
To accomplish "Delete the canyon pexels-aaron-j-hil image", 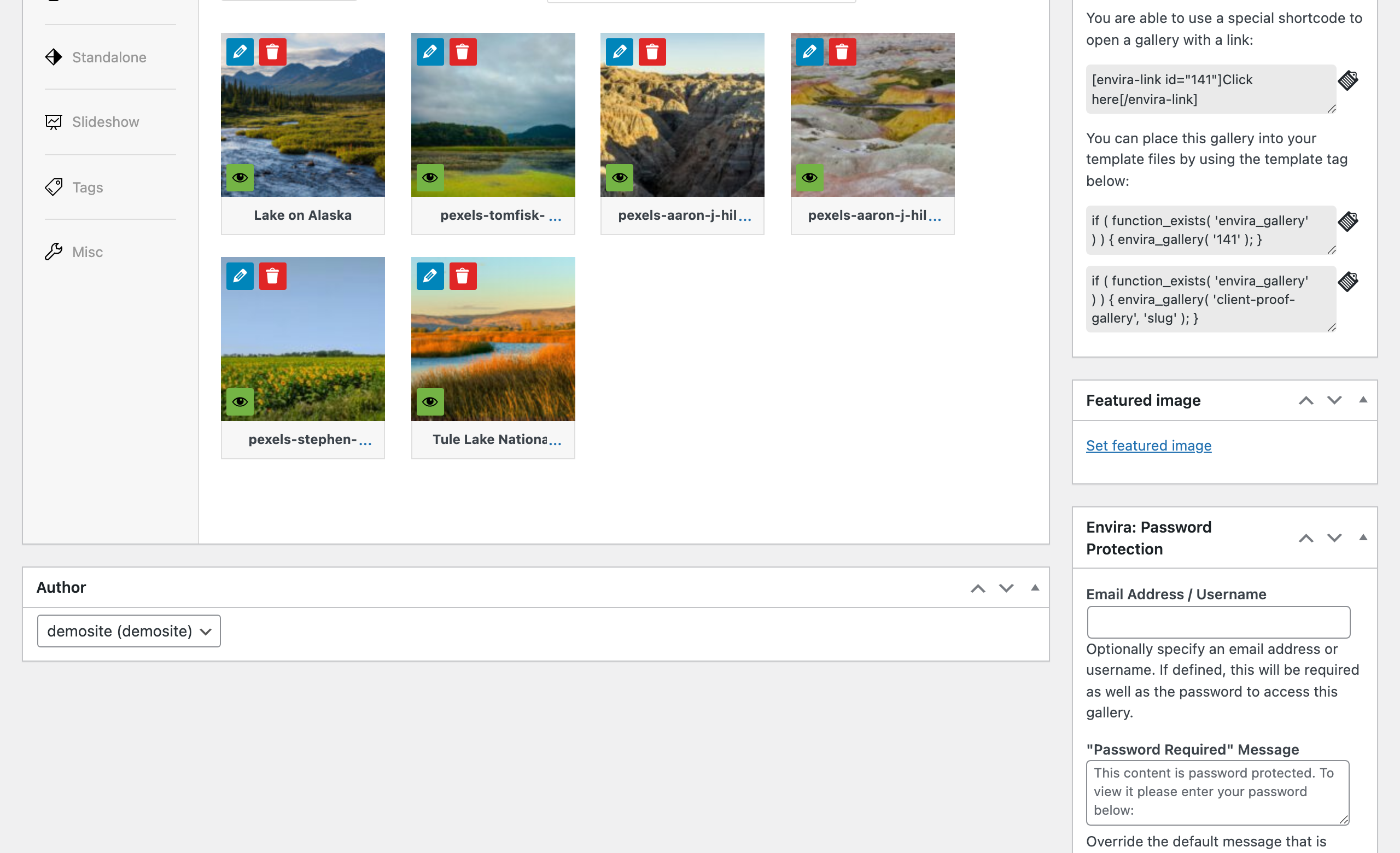I will (652, 52).
